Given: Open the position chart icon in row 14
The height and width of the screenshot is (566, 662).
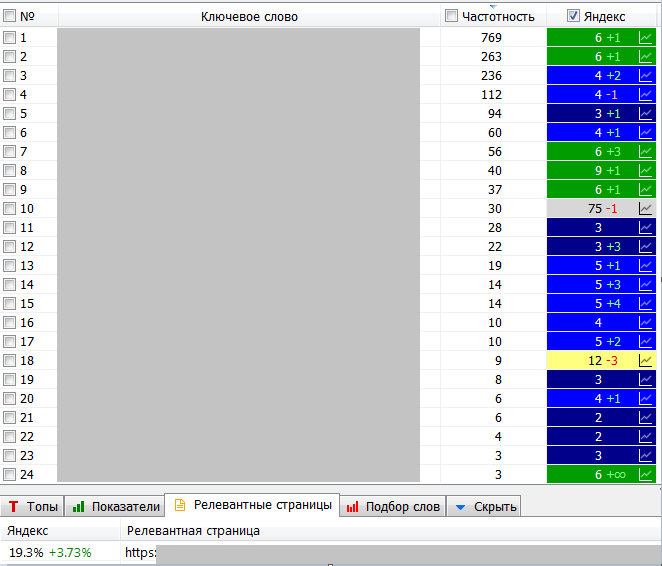Looking at the screenshot, I should coord(645,284).
